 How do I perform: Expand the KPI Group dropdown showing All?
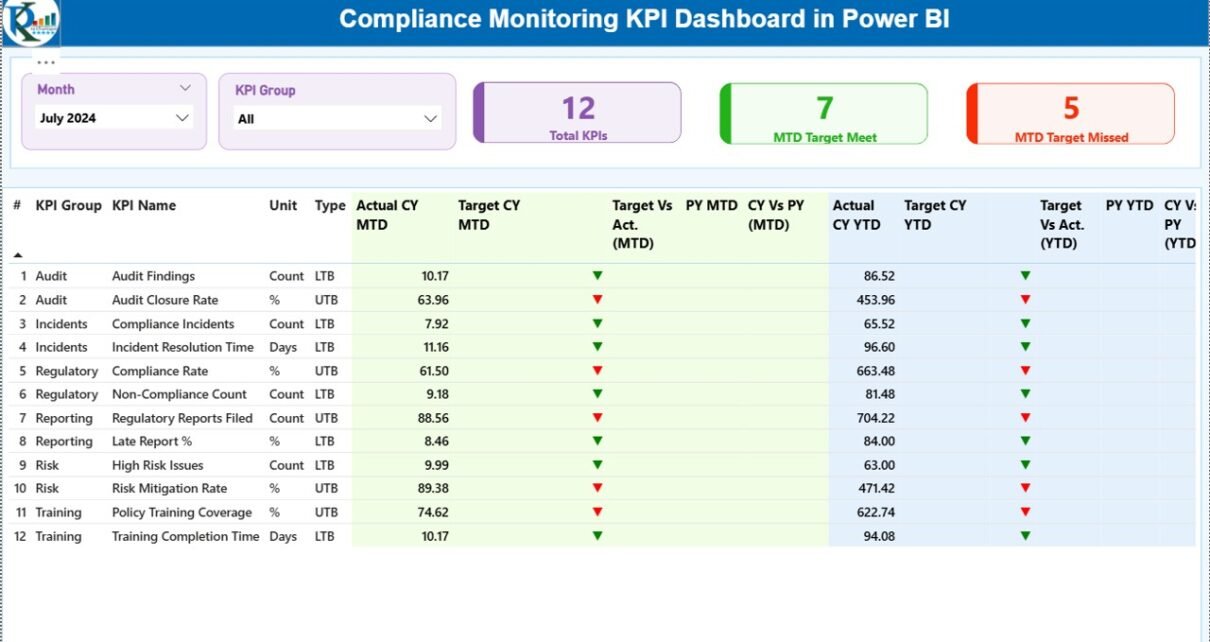431,119
